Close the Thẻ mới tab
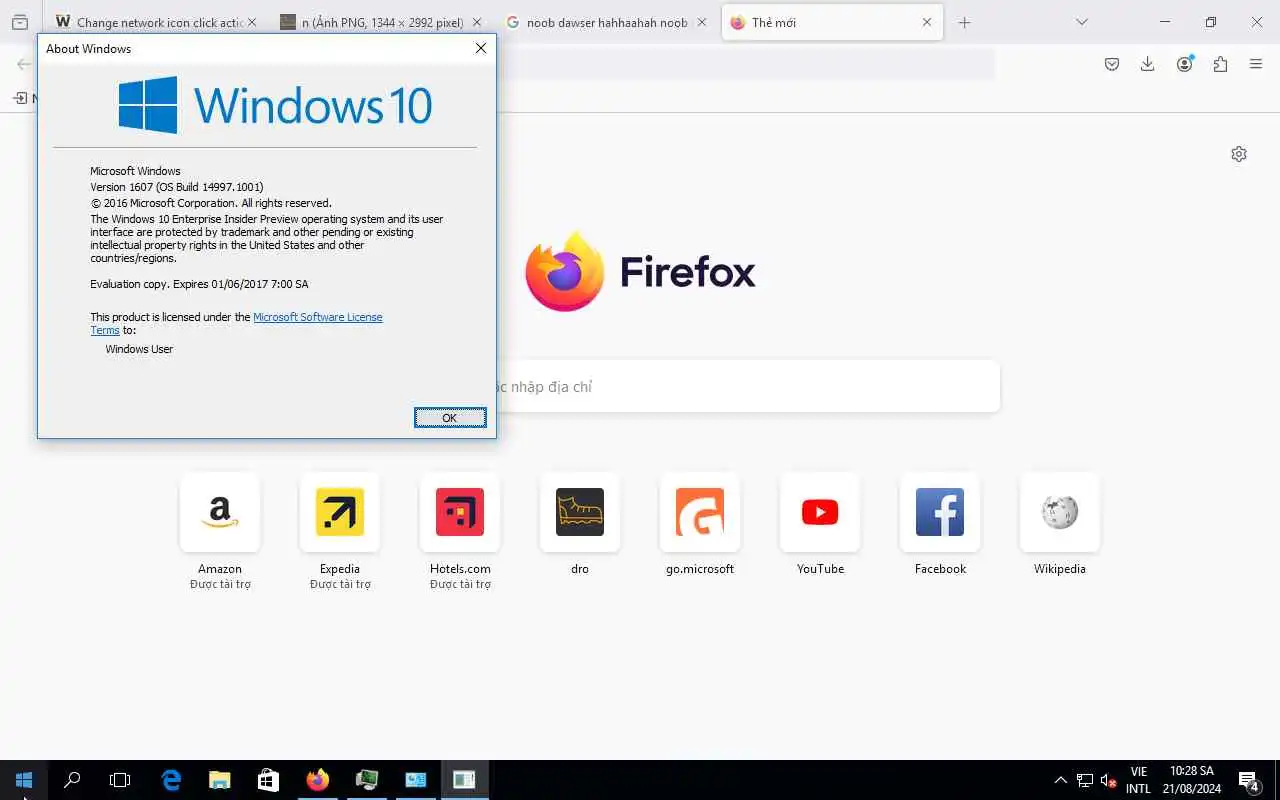 (x=927, y=22)
